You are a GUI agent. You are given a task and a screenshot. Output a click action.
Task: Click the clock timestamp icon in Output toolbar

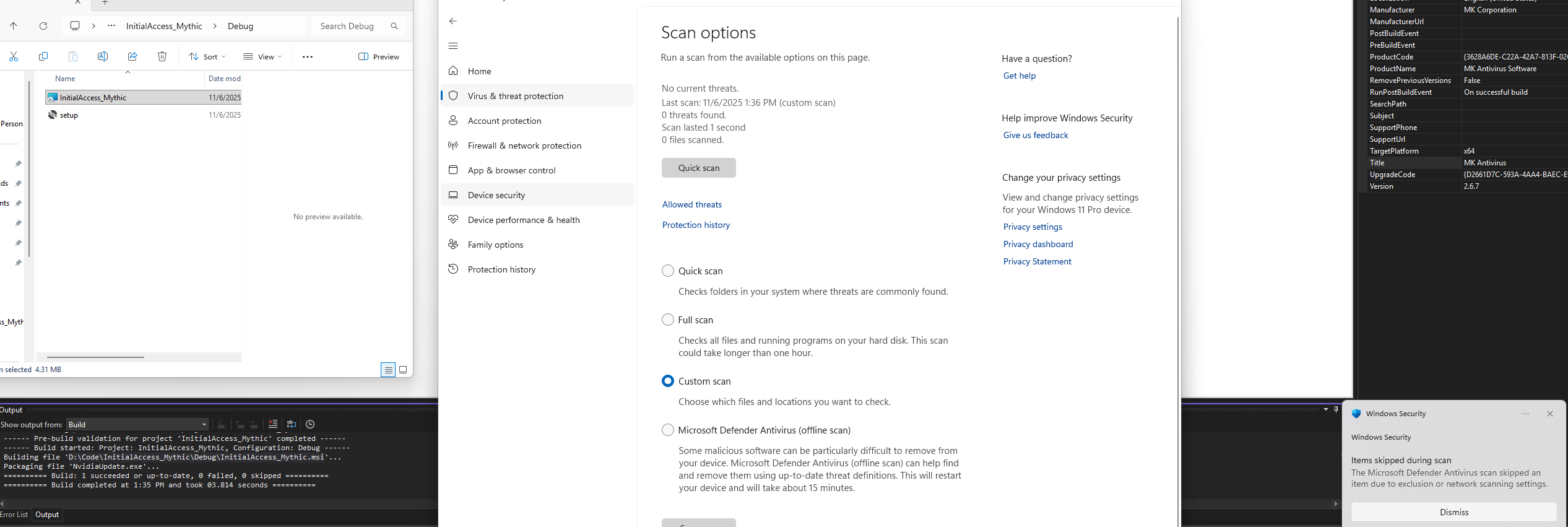point(310,424)
